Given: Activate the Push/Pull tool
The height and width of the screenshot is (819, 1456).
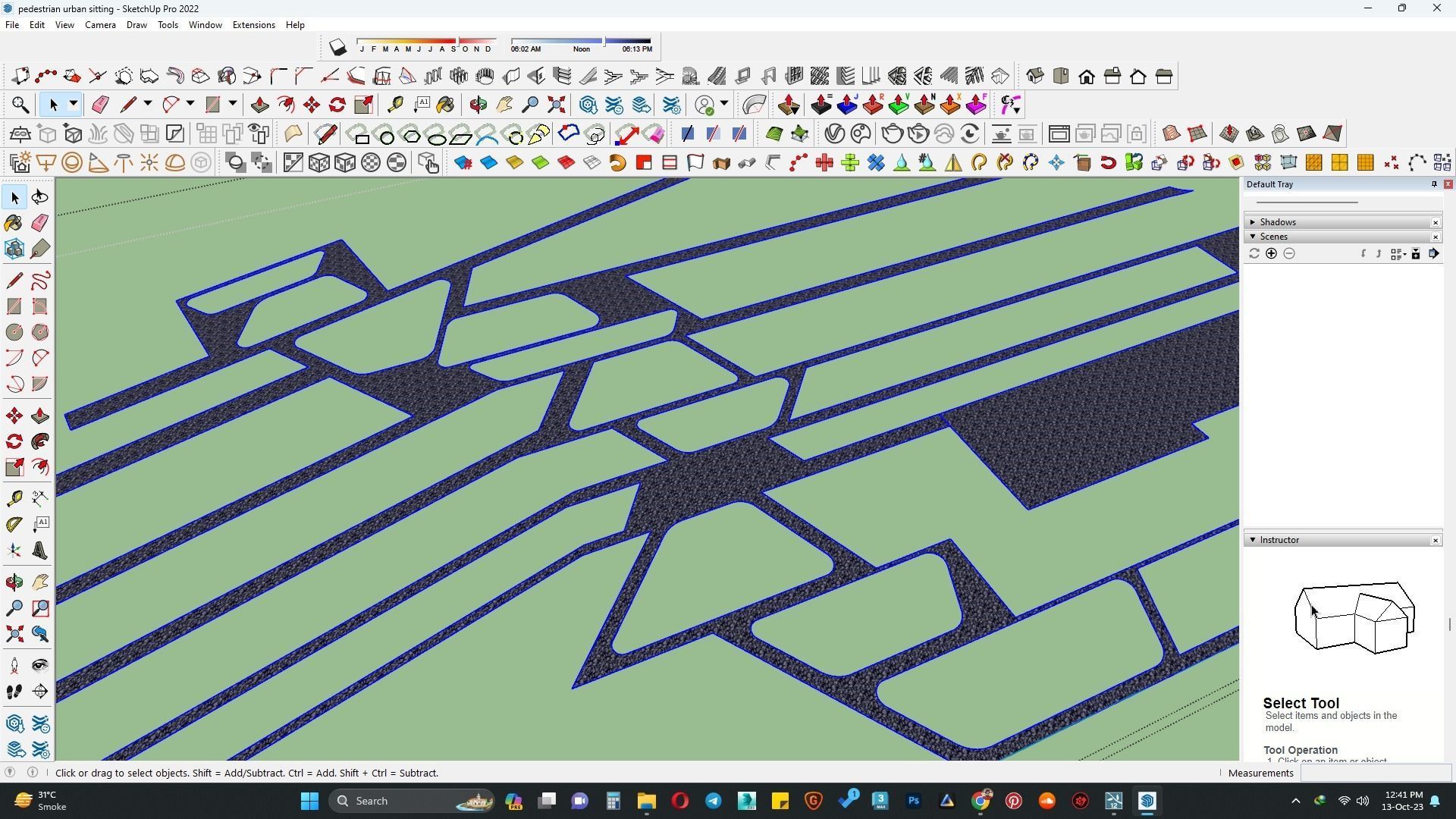Looking at the screenshot, I should [40, 416].
